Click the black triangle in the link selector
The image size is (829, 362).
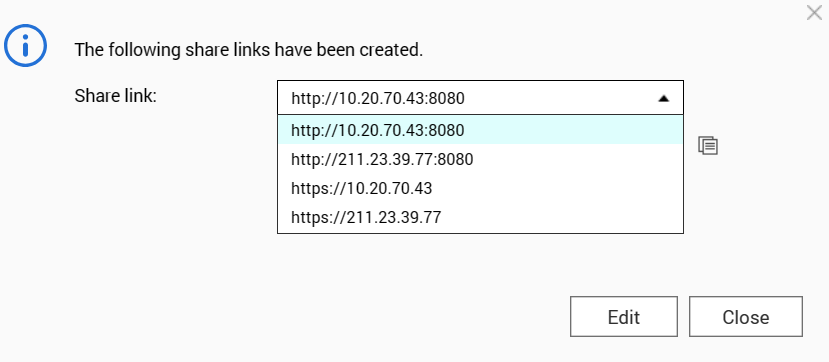[664, 98]
